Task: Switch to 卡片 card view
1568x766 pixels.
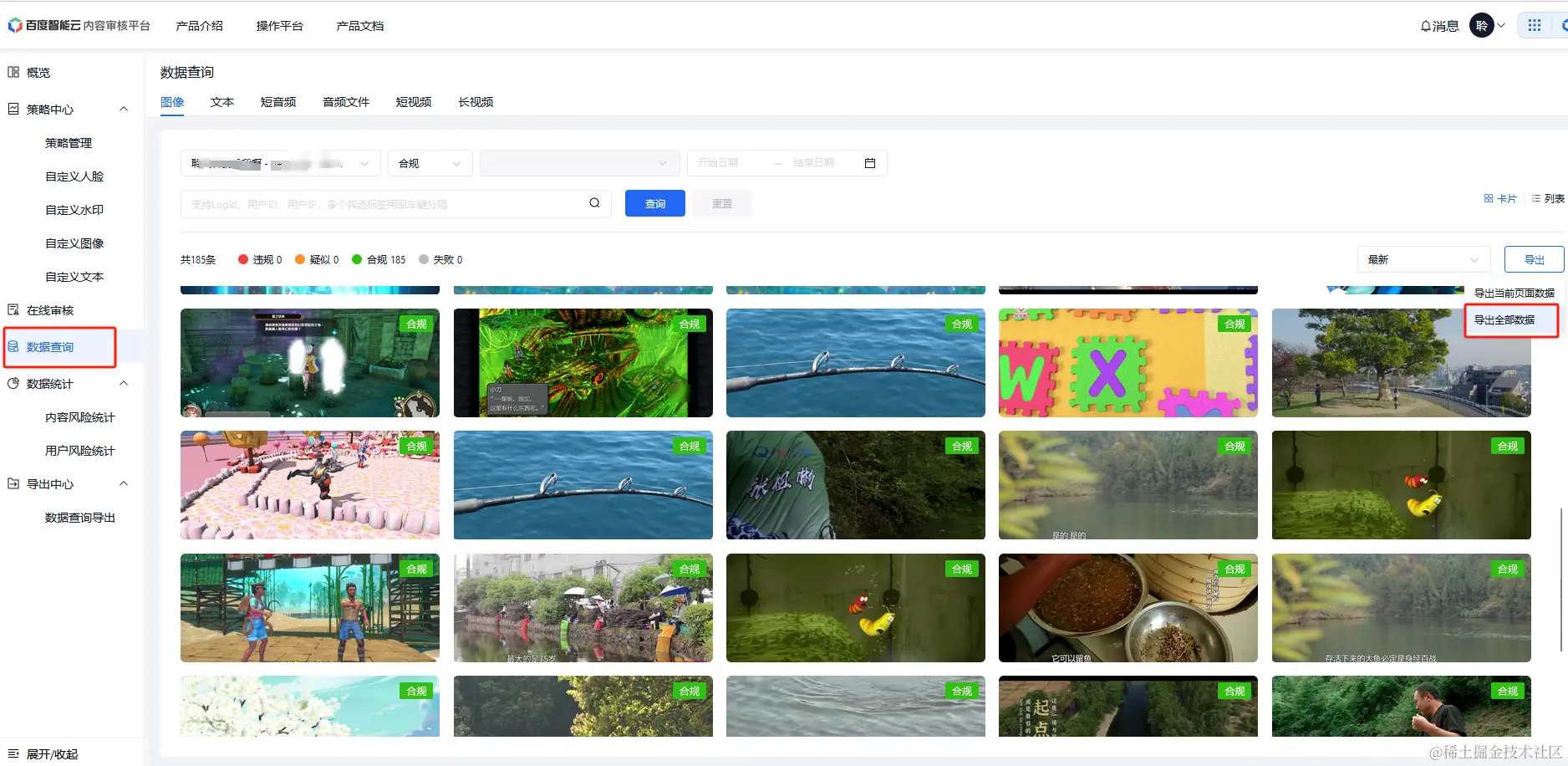Action: tap(1500, 199)
